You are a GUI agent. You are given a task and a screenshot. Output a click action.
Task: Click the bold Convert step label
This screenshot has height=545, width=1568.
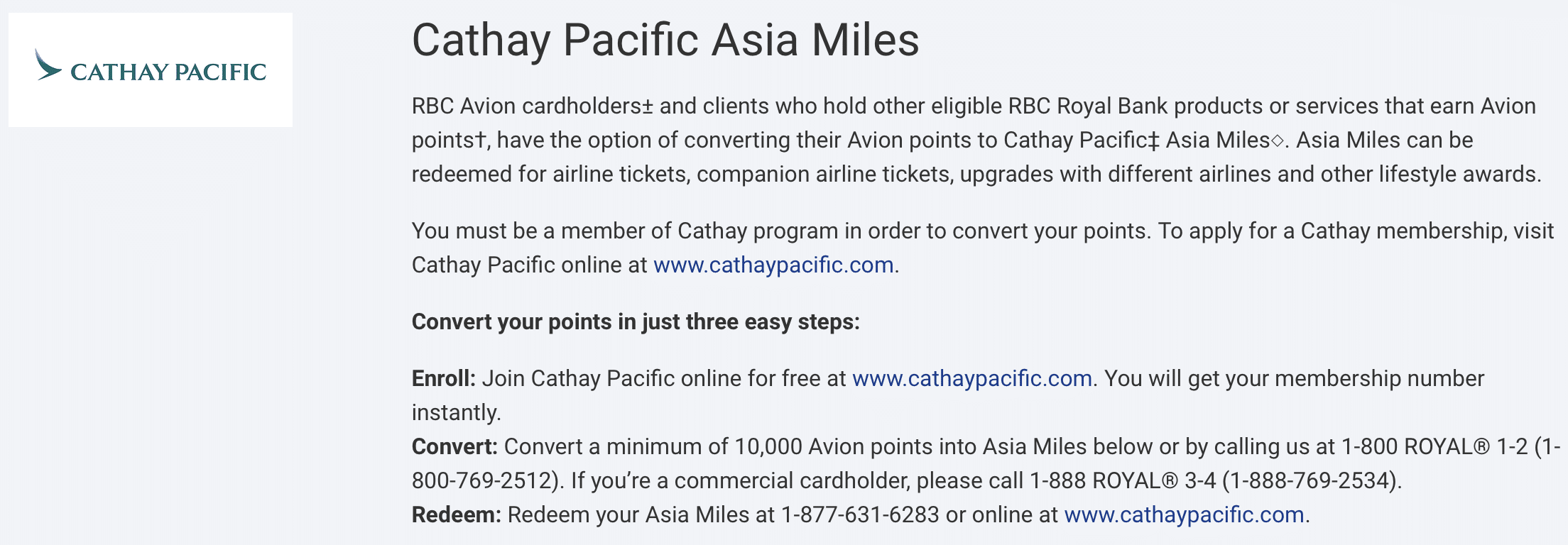pyautogui.click(x=454, y=446)
